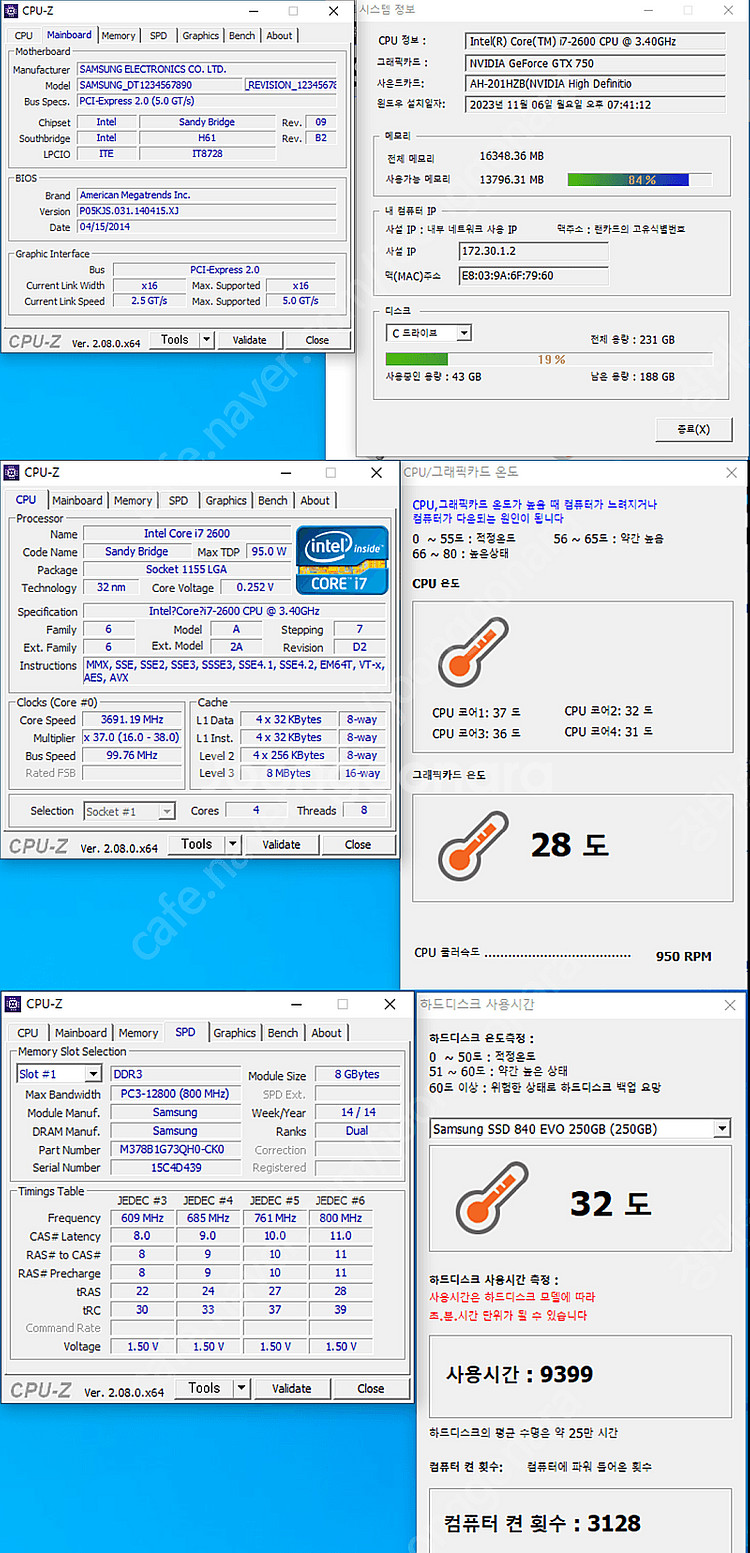Click the CPU info field Intel(R) Core(TM) i7-2600
The height and width of the screenshot is (1553, 750).
596,41
